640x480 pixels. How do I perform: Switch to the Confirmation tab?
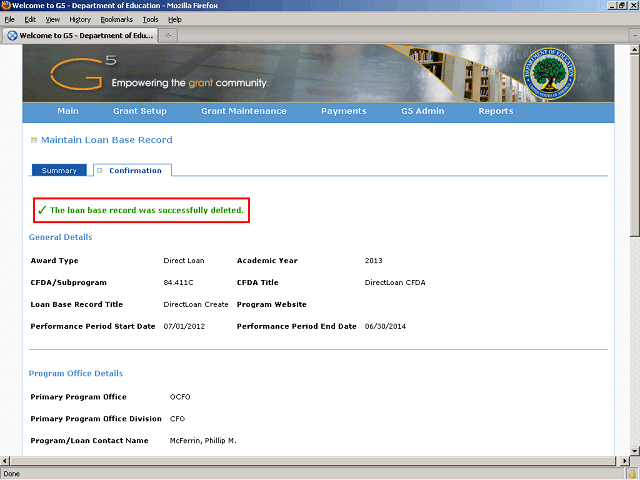coord(132,170)
